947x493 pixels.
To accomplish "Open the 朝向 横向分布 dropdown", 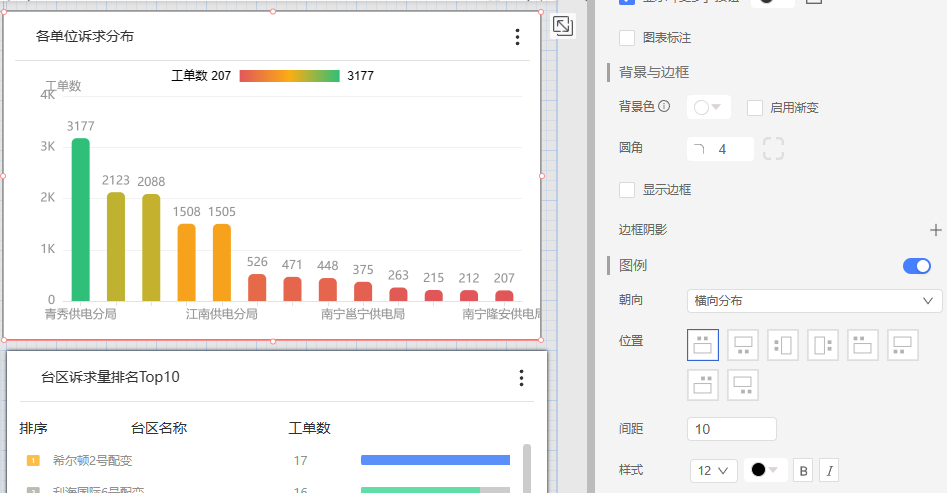I will pos(814,301).
